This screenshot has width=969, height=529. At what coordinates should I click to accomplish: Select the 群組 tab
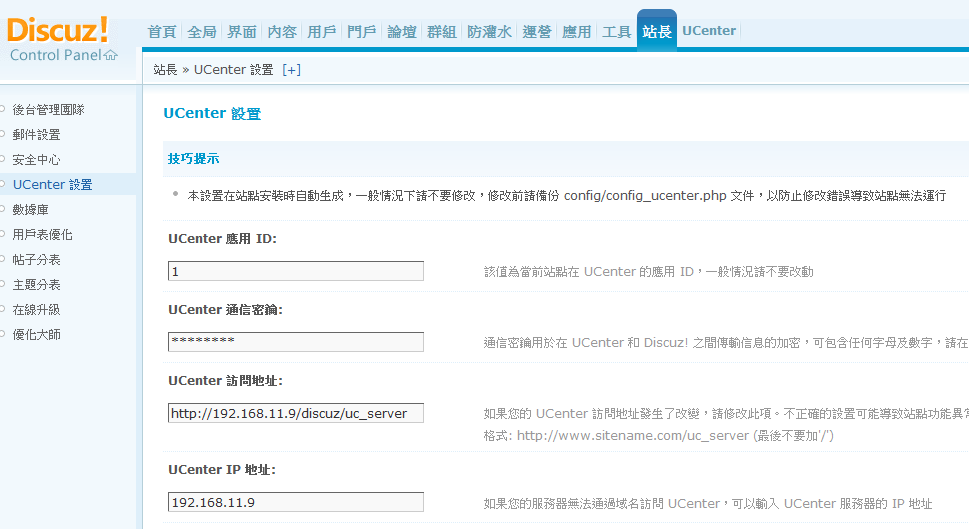click(x=441, y=32)
